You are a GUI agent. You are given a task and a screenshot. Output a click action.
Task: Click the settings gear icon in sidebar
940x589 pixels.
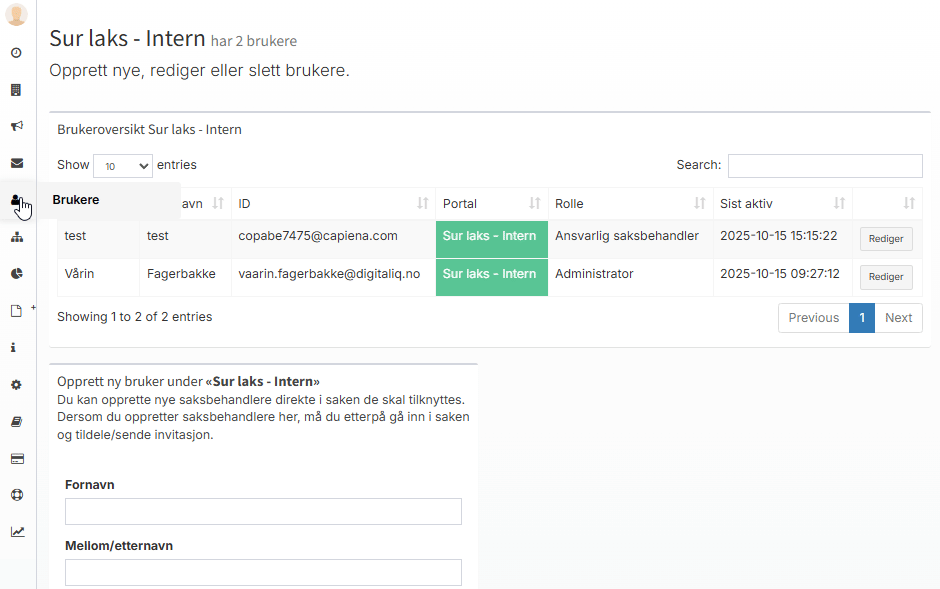click(16, 385)
